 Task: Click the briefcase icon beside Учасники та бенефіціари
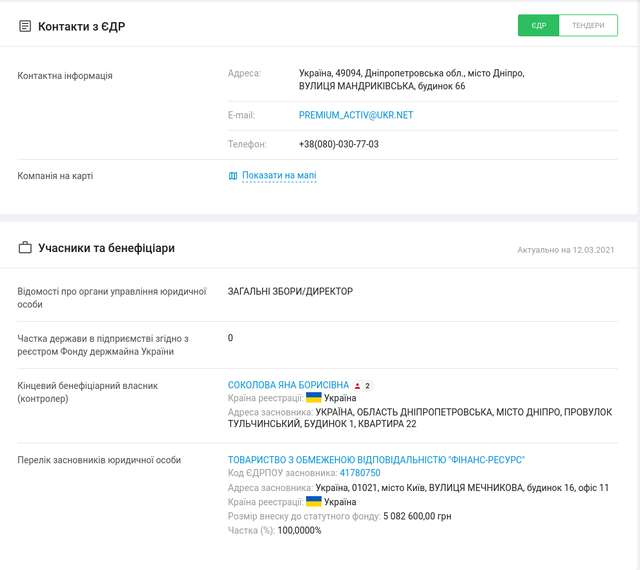click(x=25, y=248)
